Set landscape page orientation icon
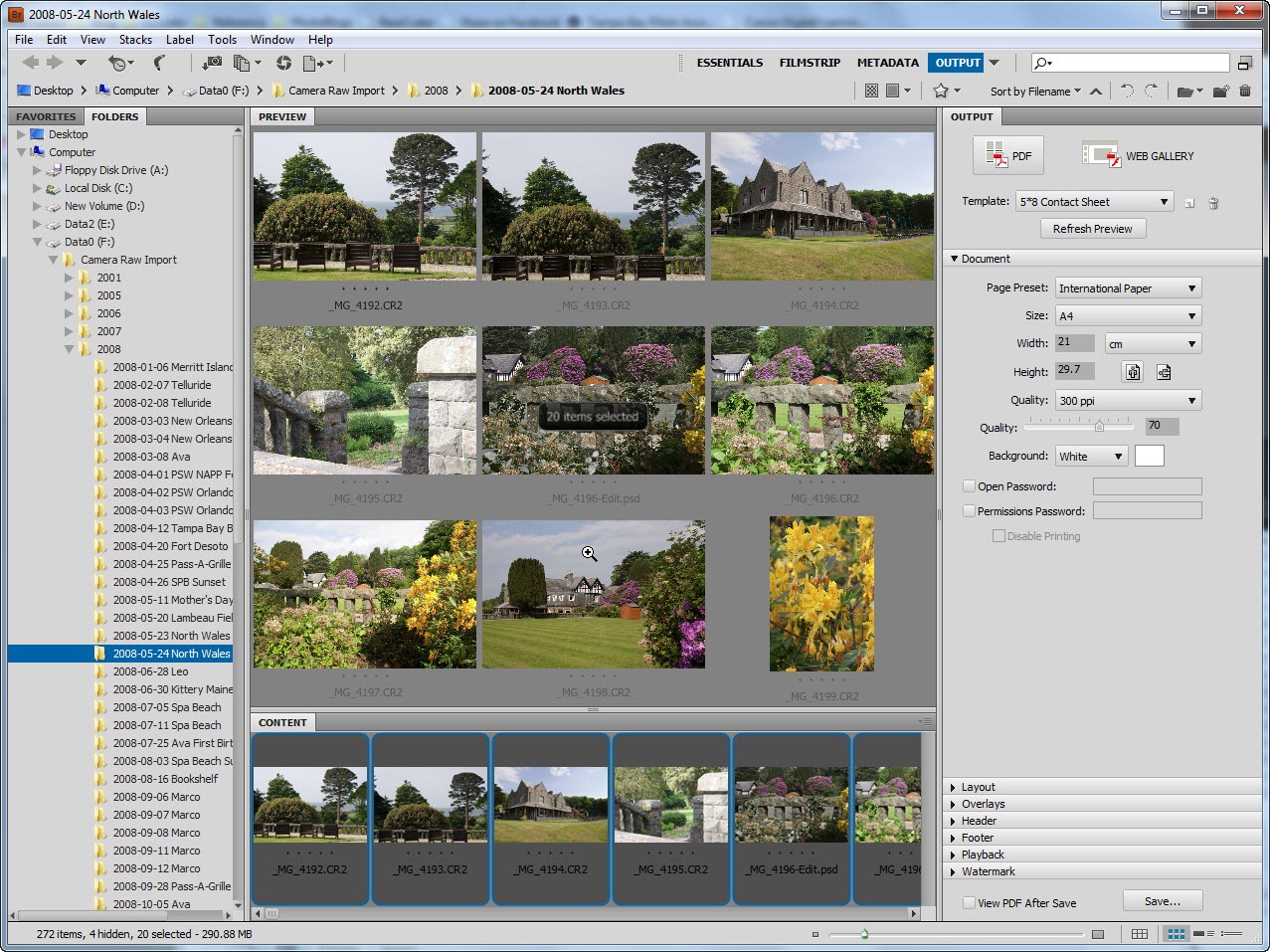Image resolution: width=1270 pixels, height=952 pixels. 1164,372
